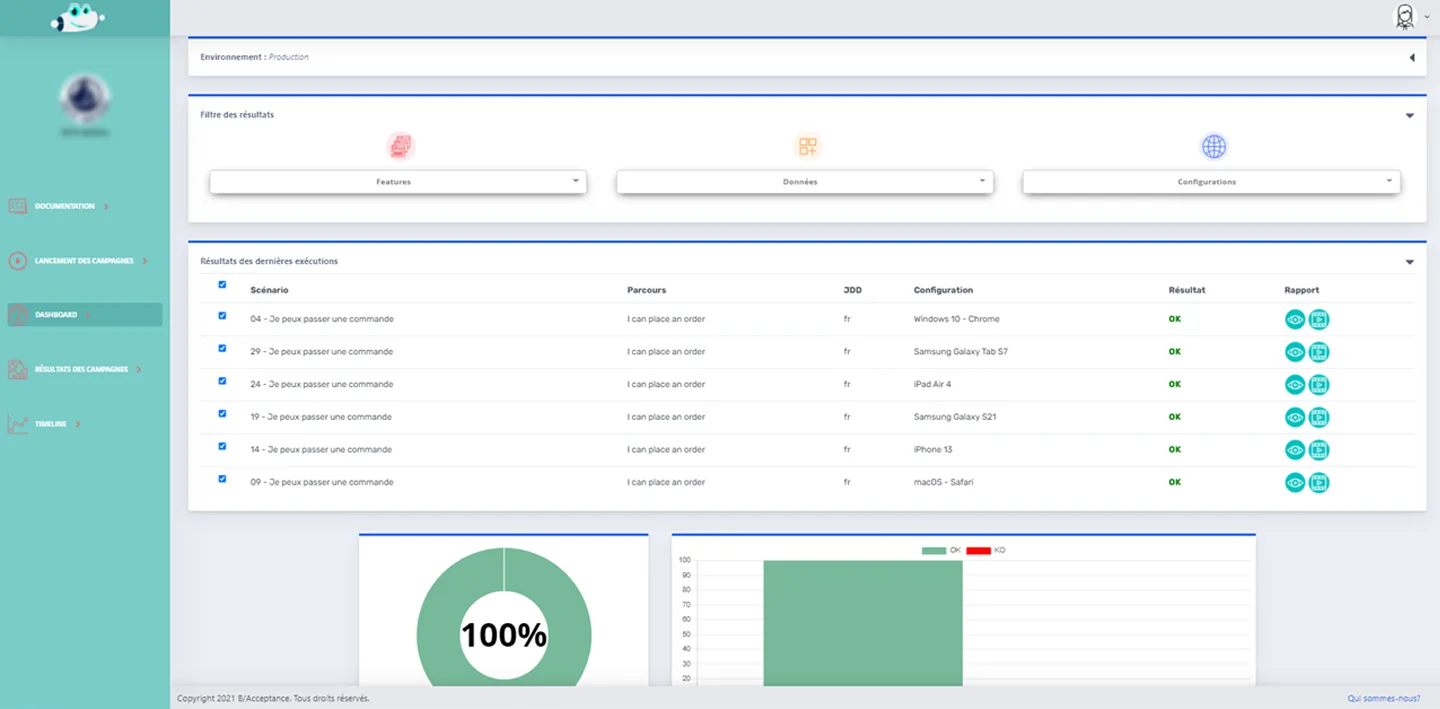Click the blue Configurations globe icon
1440x709 pixels.
pyautogui.click(x=1214, y=147)
